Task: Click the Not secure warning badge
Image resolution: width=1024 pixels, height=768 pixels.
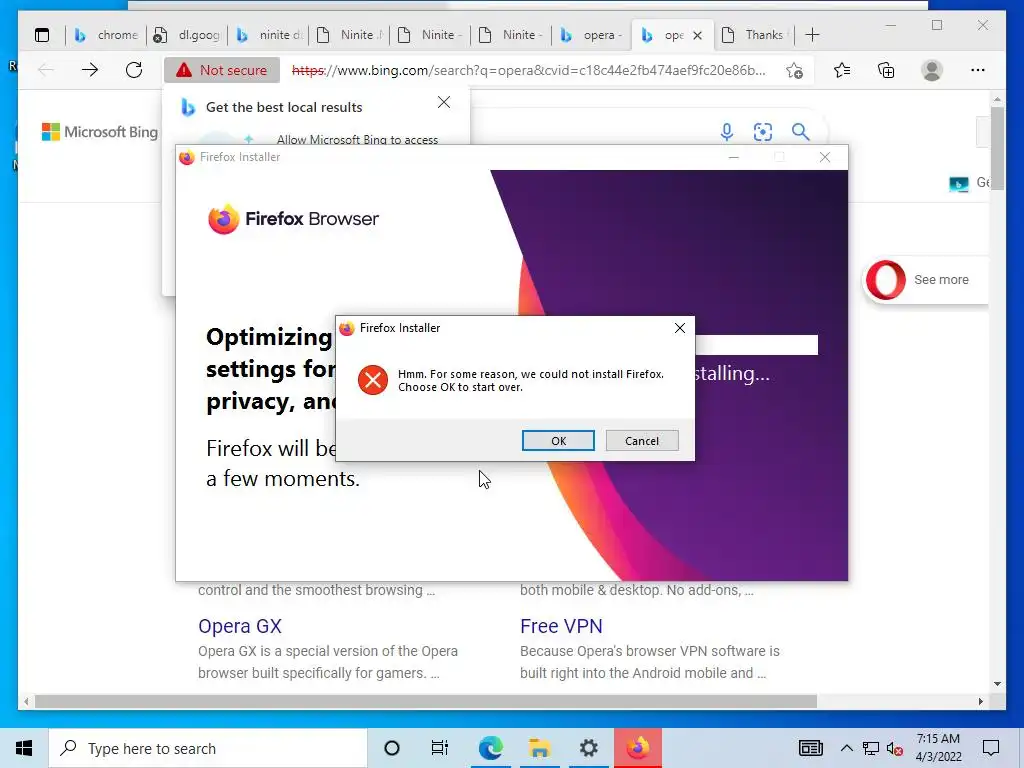Action: coord(222,70)
